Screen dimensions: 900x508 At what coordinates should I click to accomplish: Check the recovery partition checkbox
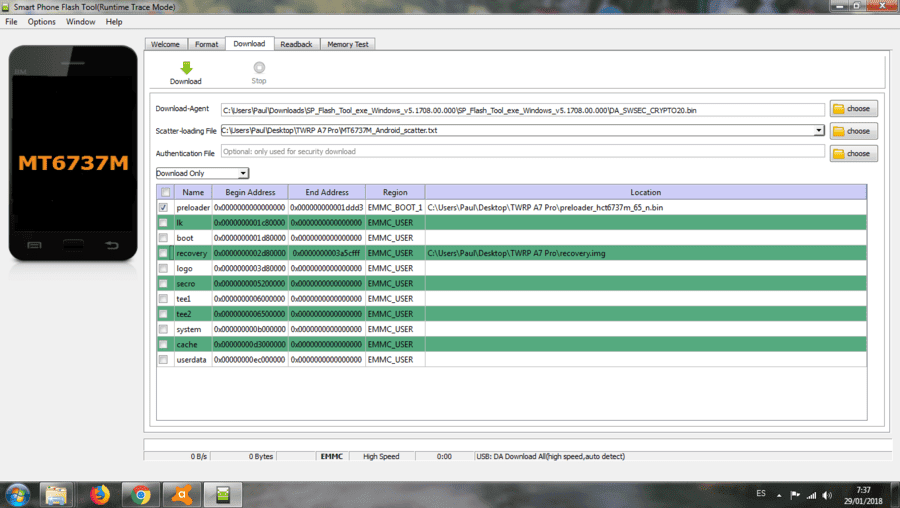(164, 253)
